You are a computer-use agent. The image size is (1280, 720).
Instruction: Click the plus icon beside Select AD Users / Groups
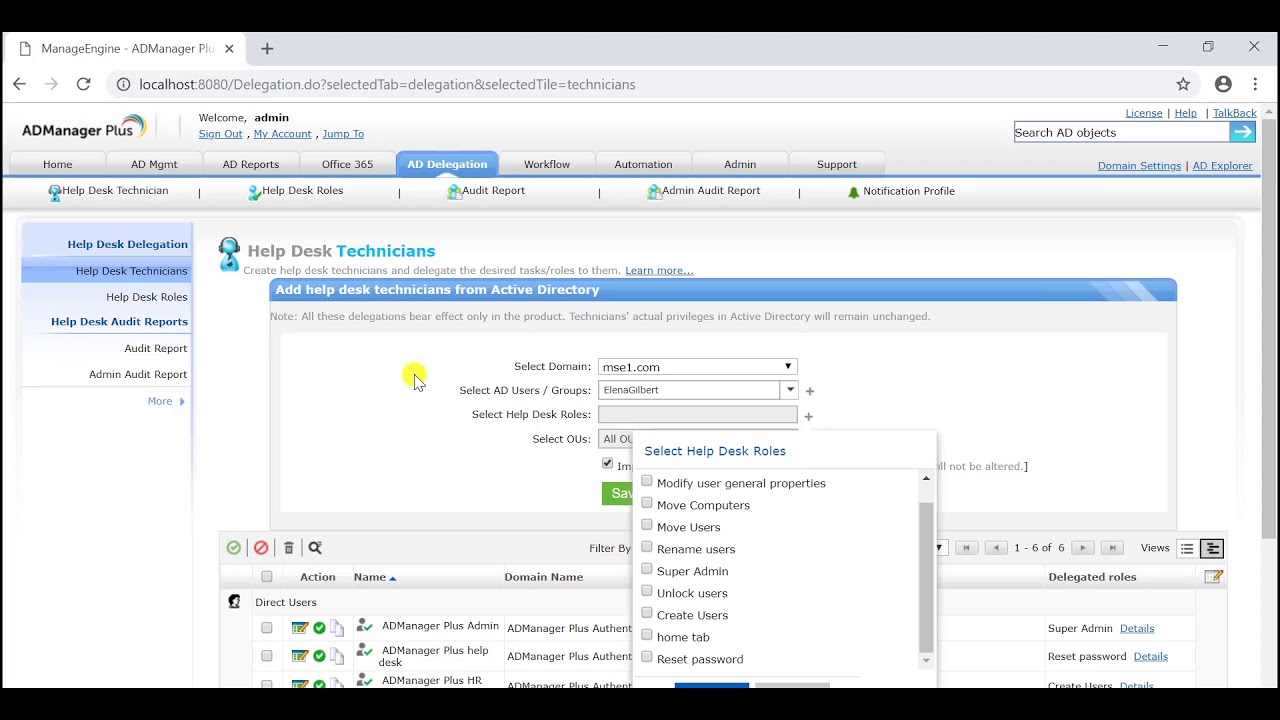point(810,392)
